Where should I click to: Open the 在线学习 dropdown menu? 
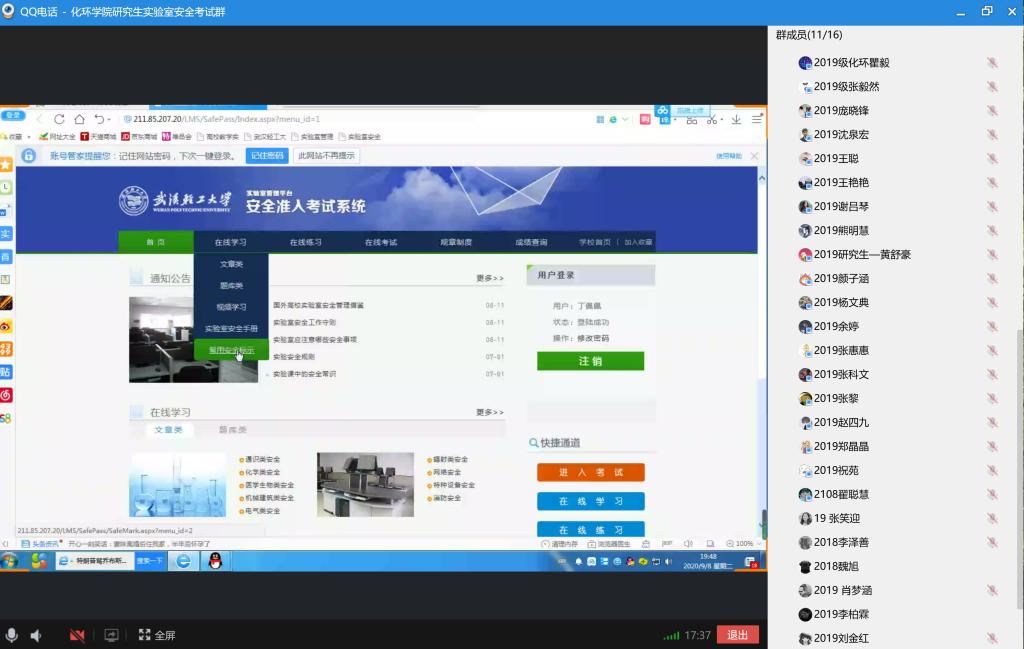click(x=230, y=242)
